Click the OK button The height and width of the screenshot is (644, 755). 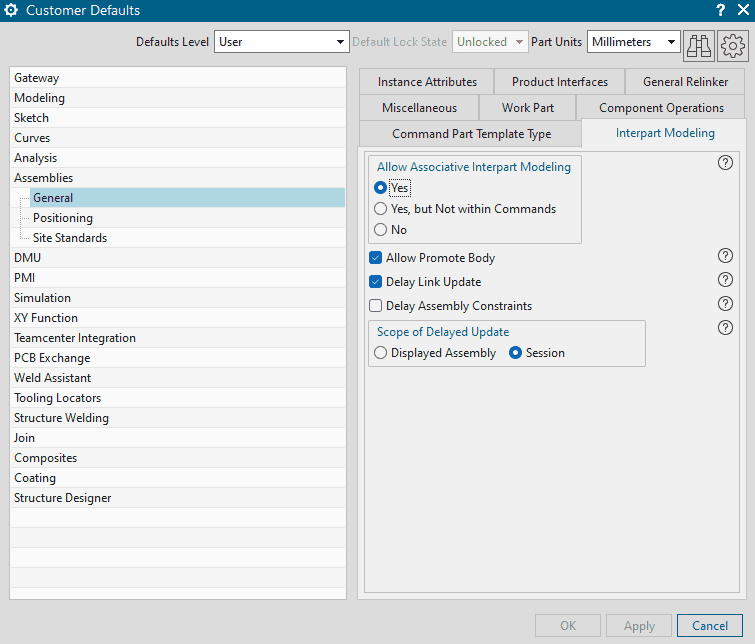click(568, 626)
